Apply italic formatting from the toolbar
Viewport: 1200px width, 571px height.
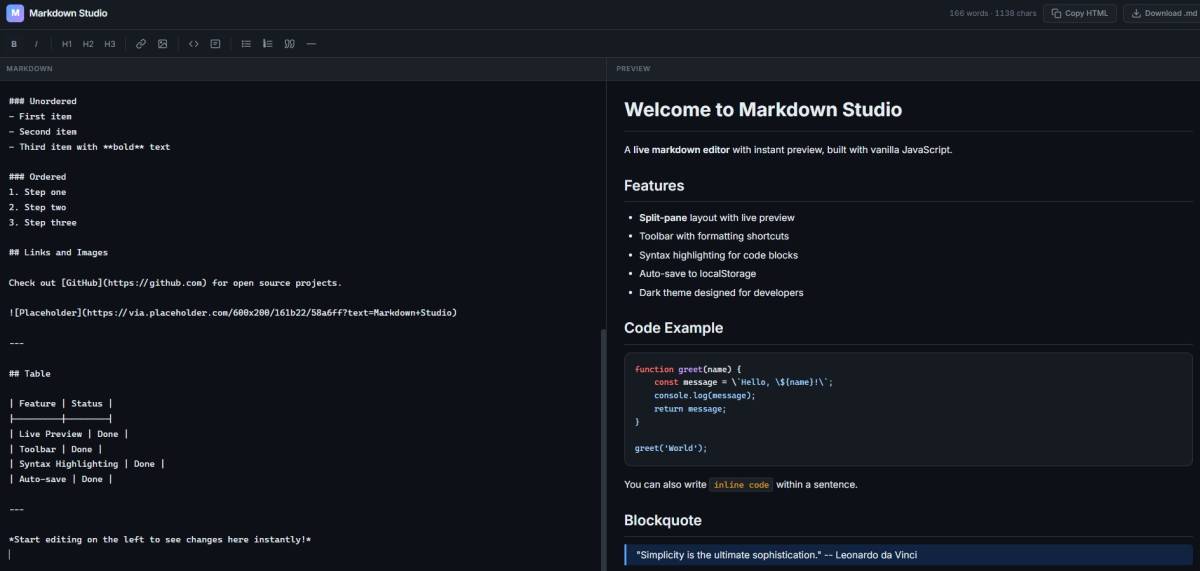point(36,44)
